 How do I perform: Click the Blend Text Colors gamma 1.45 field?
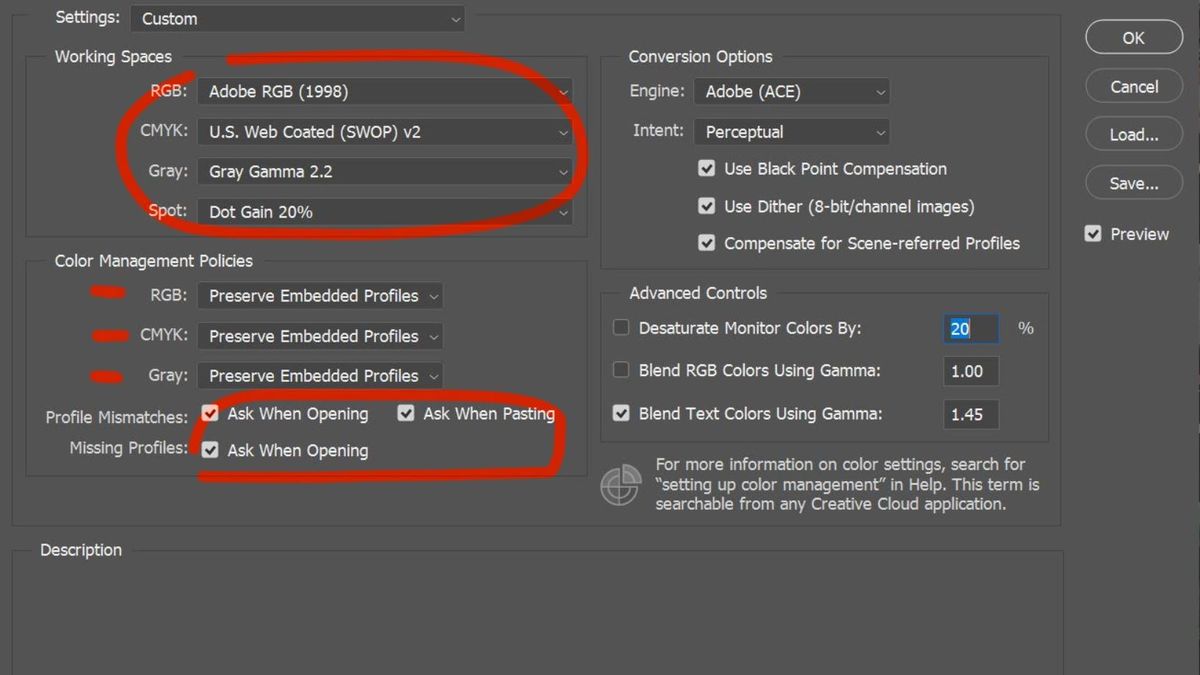[x=971, y=414]
